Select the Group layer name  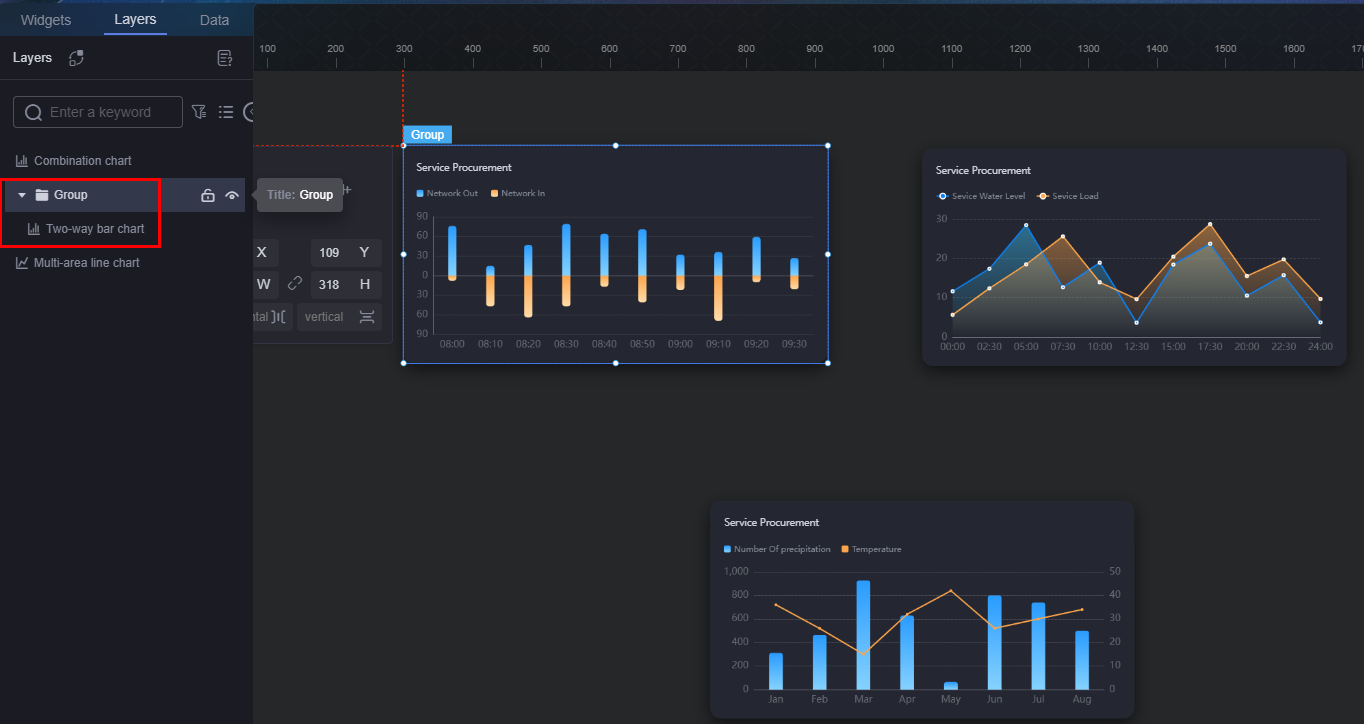[71, 195]
